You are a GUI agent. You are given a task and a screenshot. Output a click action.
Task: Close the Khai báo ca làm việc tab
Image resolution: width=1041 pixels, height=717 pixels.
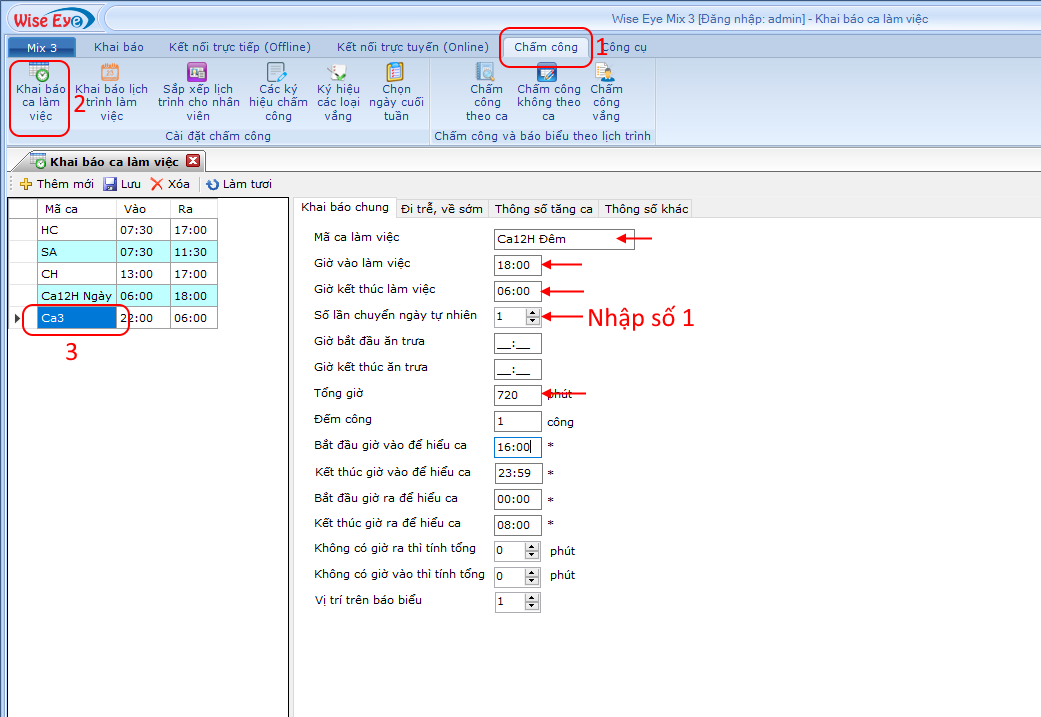pyautogui.click(x=193, y=161)
